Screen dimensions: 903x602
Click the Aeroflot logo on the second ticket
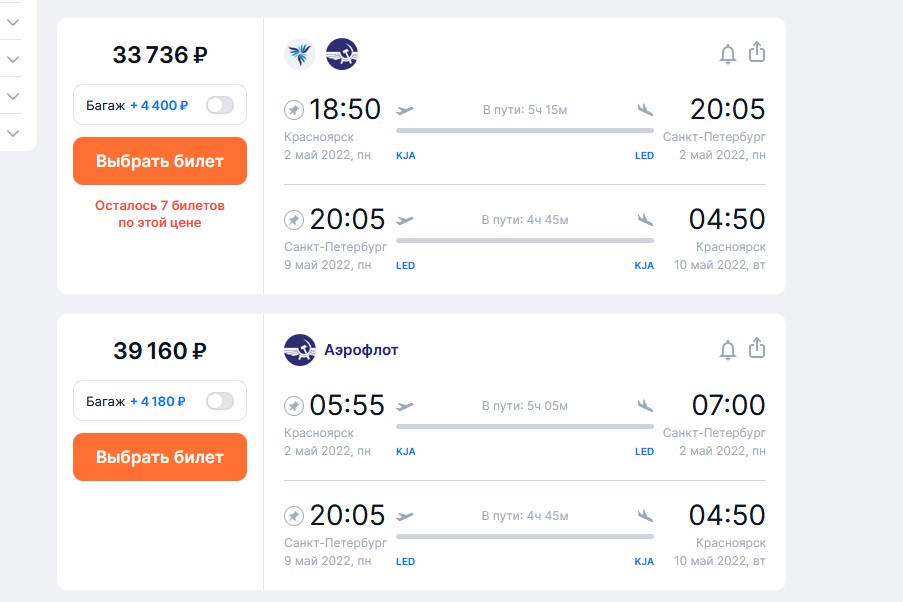pos(300,350)
